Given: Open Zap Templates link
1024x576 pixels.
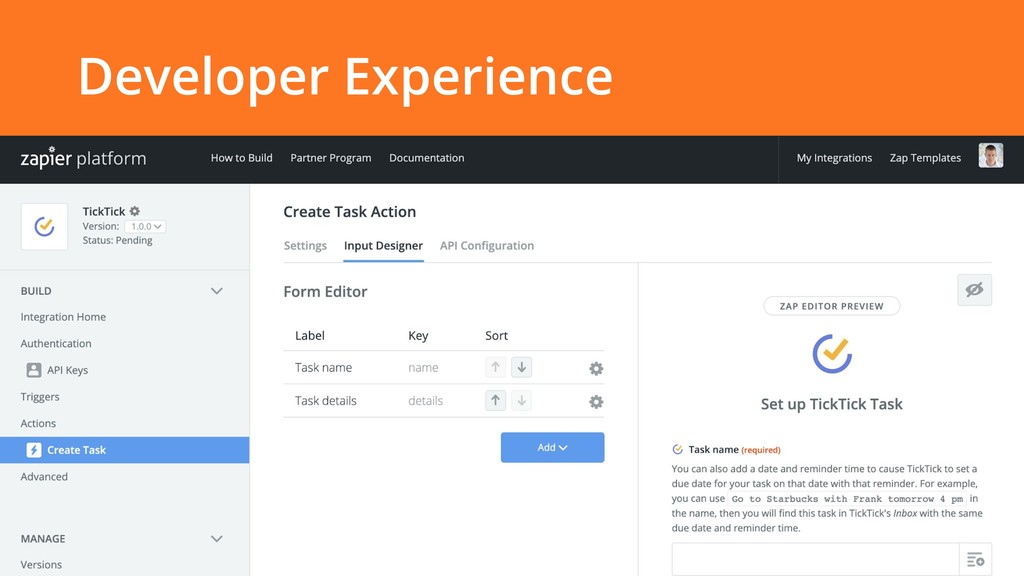Looking at the screenshot, I should pos(925,158).
